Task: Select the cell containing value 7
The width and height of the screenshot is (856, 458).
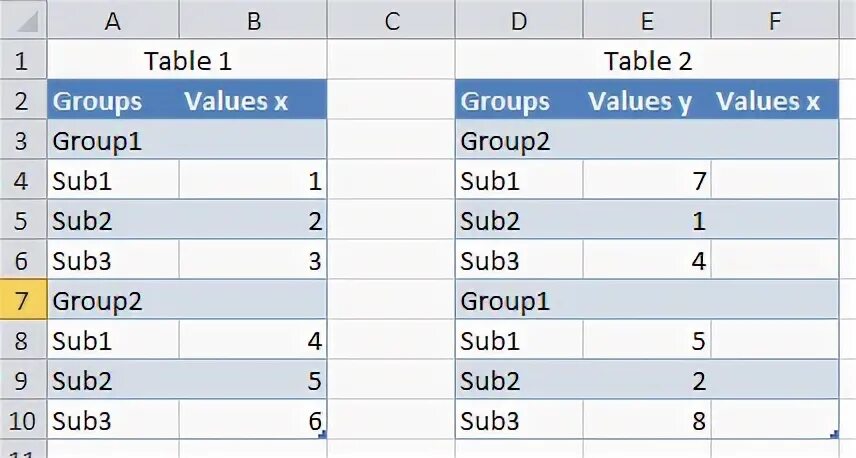Action: click(647, 181)
